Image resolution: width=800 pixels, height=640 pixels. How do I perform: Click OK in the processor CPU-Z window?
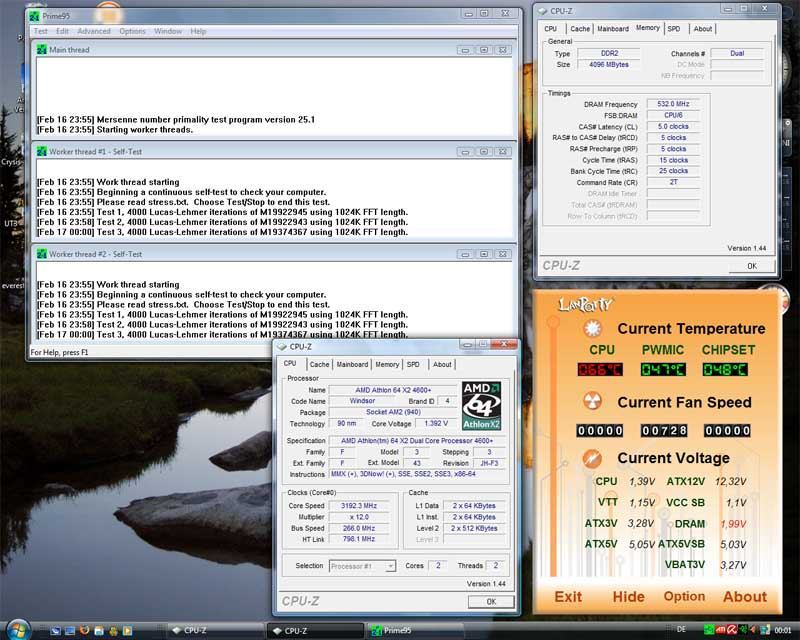(491, 602)
